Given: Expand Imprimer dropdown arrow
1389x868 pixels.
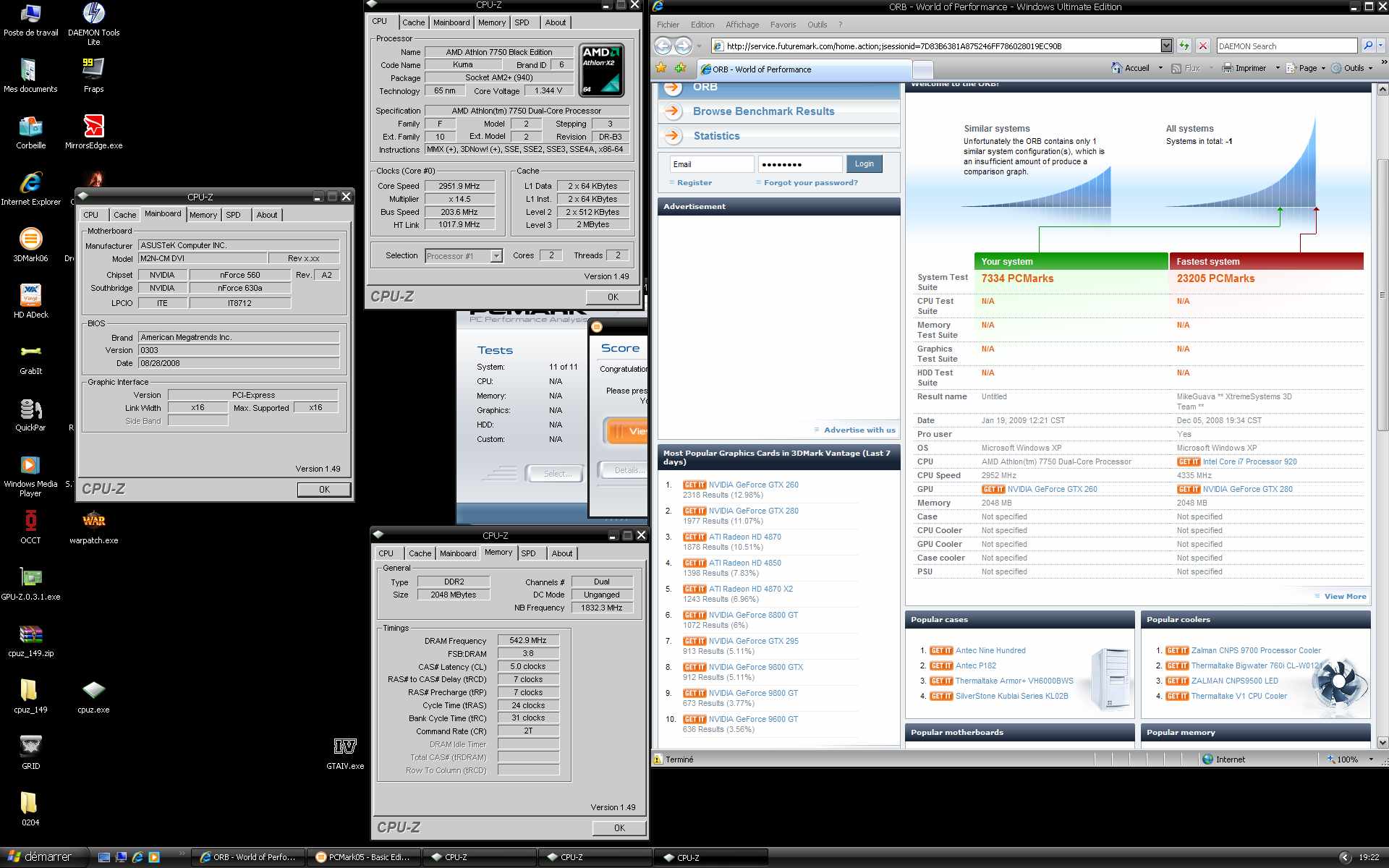Looking at the screenshot, I should pos(1277,68).
